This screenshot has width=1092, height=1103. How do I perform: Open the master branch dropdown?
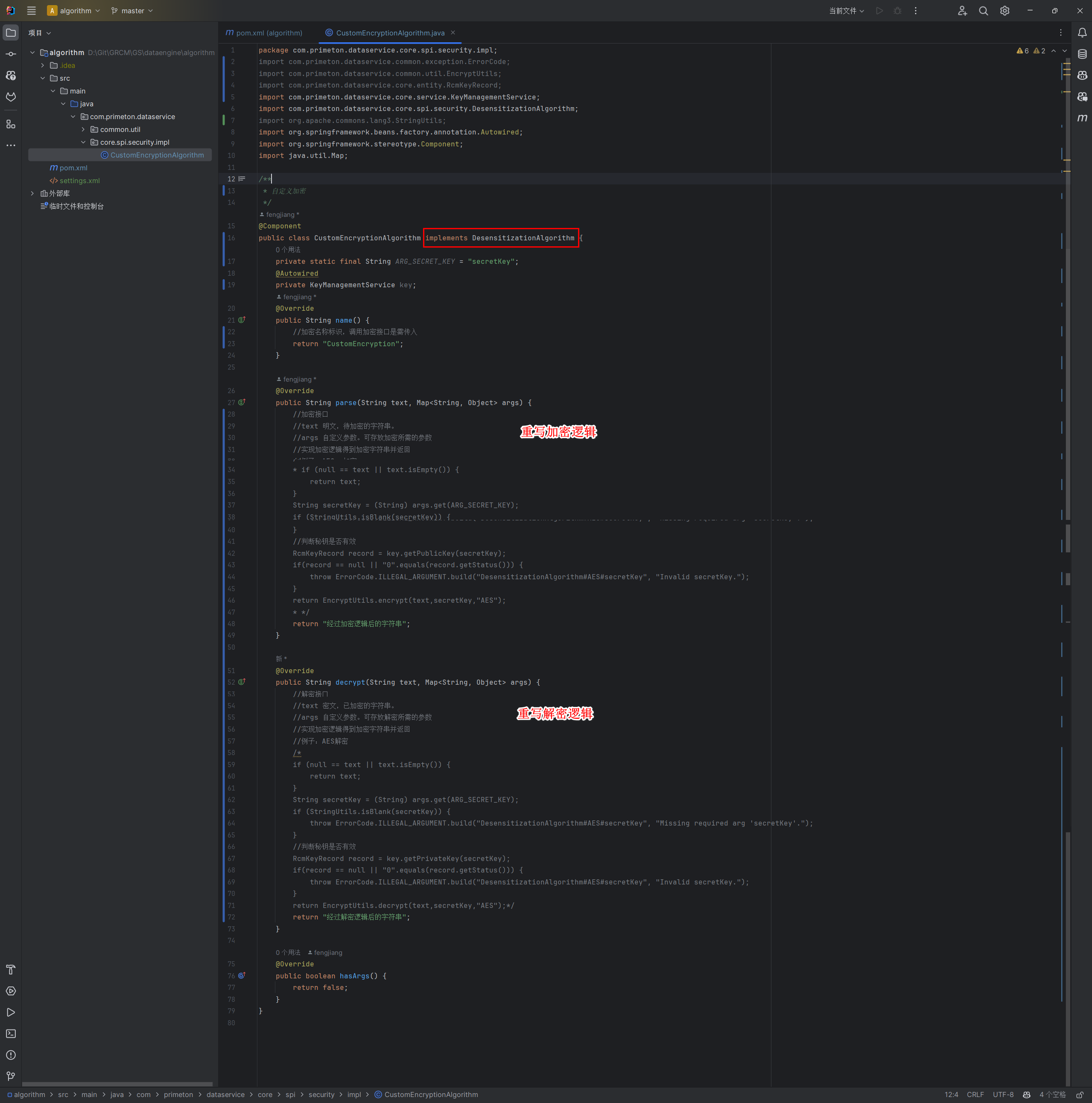click(132, 11)
